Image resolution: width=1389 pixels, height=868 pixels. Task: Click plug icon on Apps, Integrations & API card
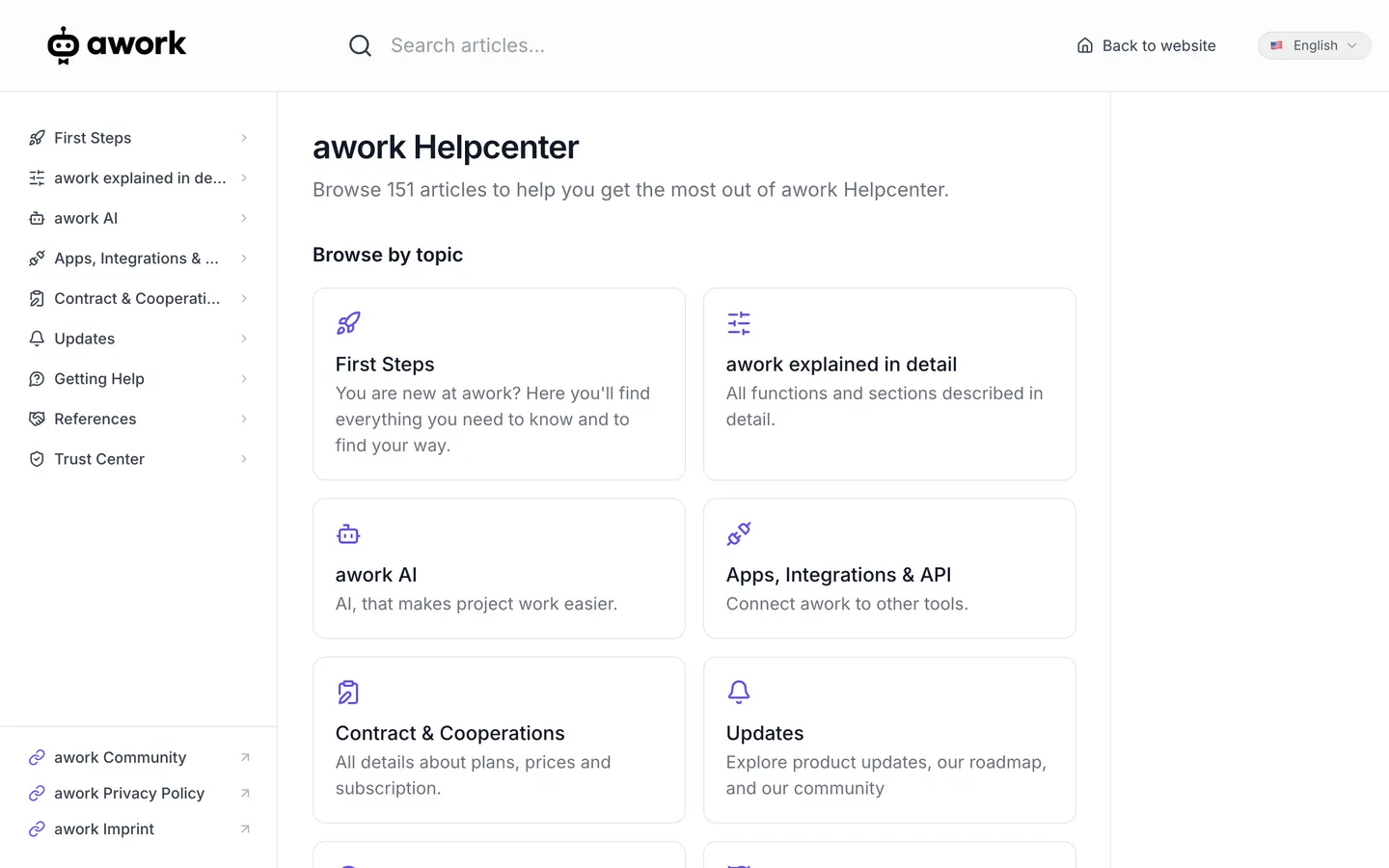pos(739,533)
